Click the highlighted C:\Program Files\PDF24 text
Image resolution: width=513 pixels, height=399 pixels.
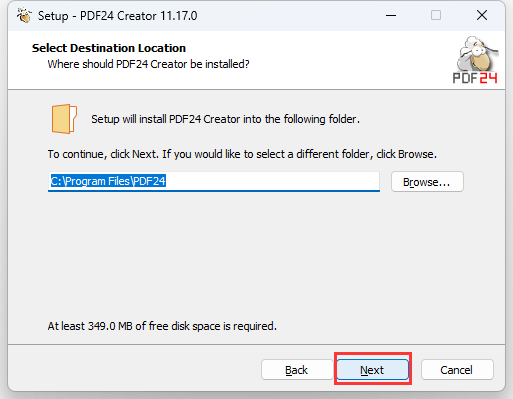tap(108, 181)
